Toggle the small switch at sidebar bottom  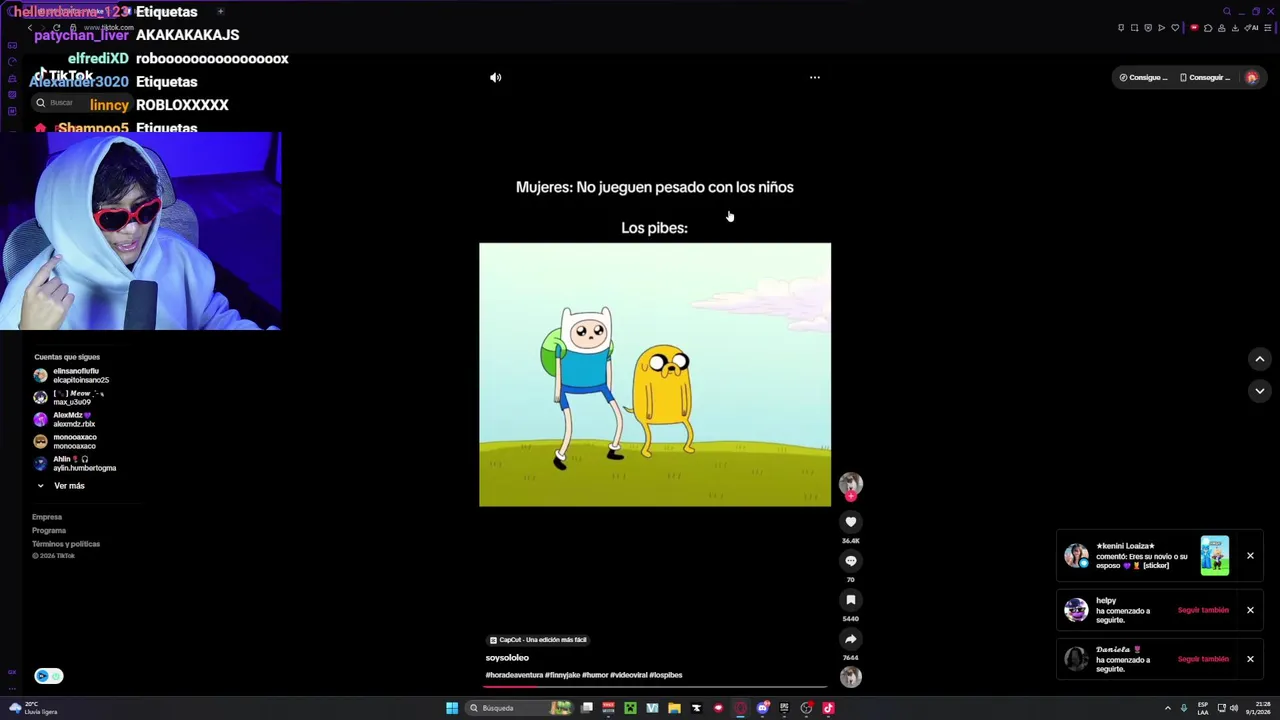click(49, 676)
